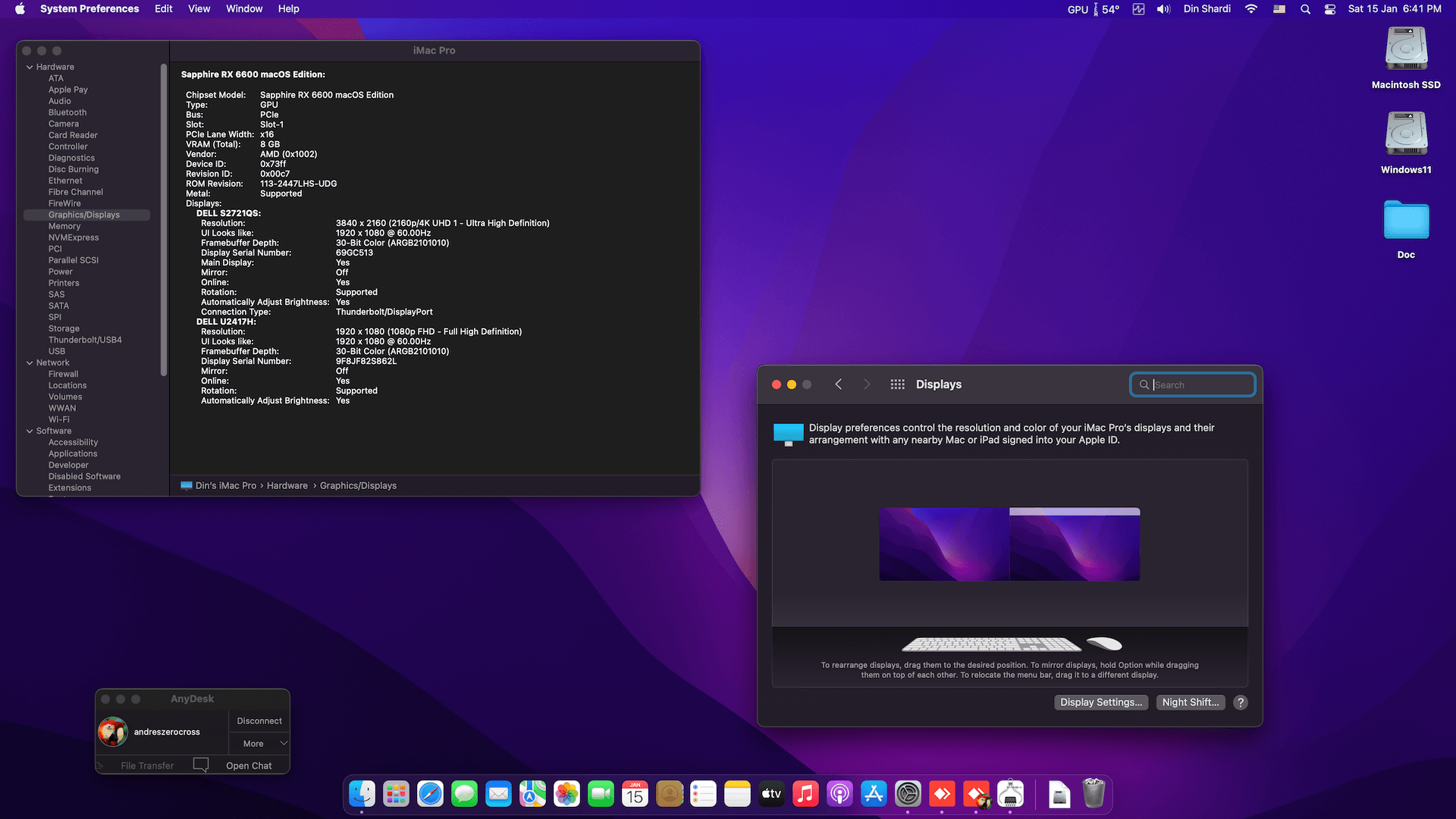Open the Doc folder on the desktop
The height and width of the screenshot is (819, 1456).
(1406, 221)
